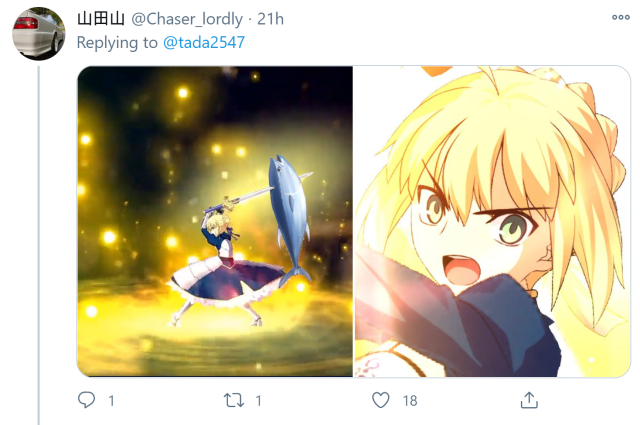Click the "Replying to" text

[117, 42]
